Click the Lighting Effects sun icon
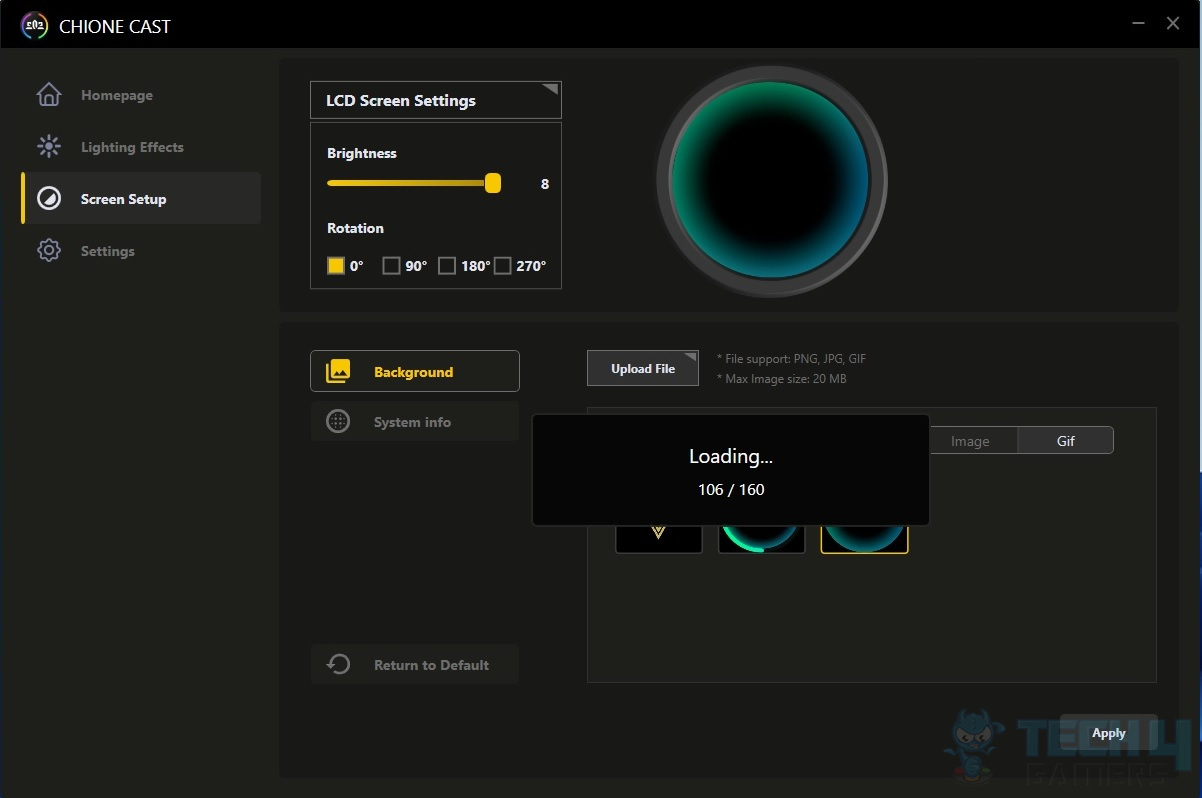 [x=48, y=147]
